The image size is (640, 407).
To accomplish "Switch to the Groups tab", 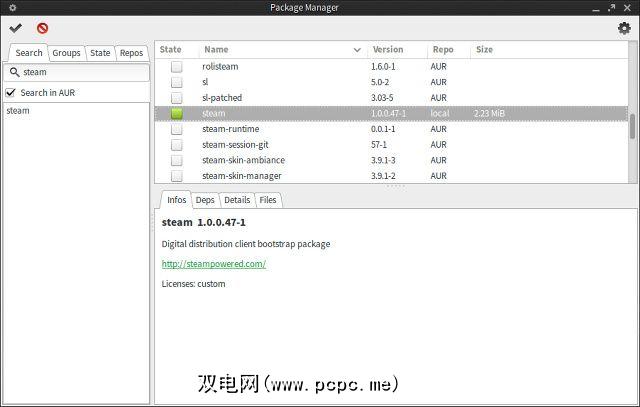I will tap(67, 53).
